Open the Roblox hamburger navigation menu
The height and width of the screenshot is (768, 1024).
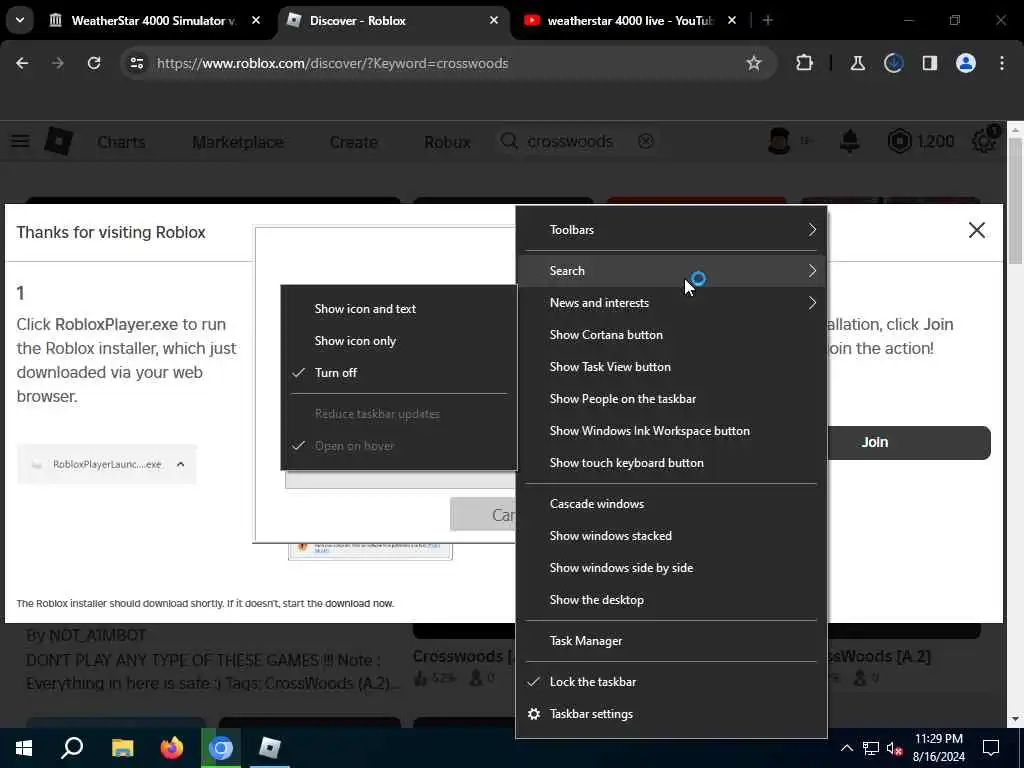(20, 141)
